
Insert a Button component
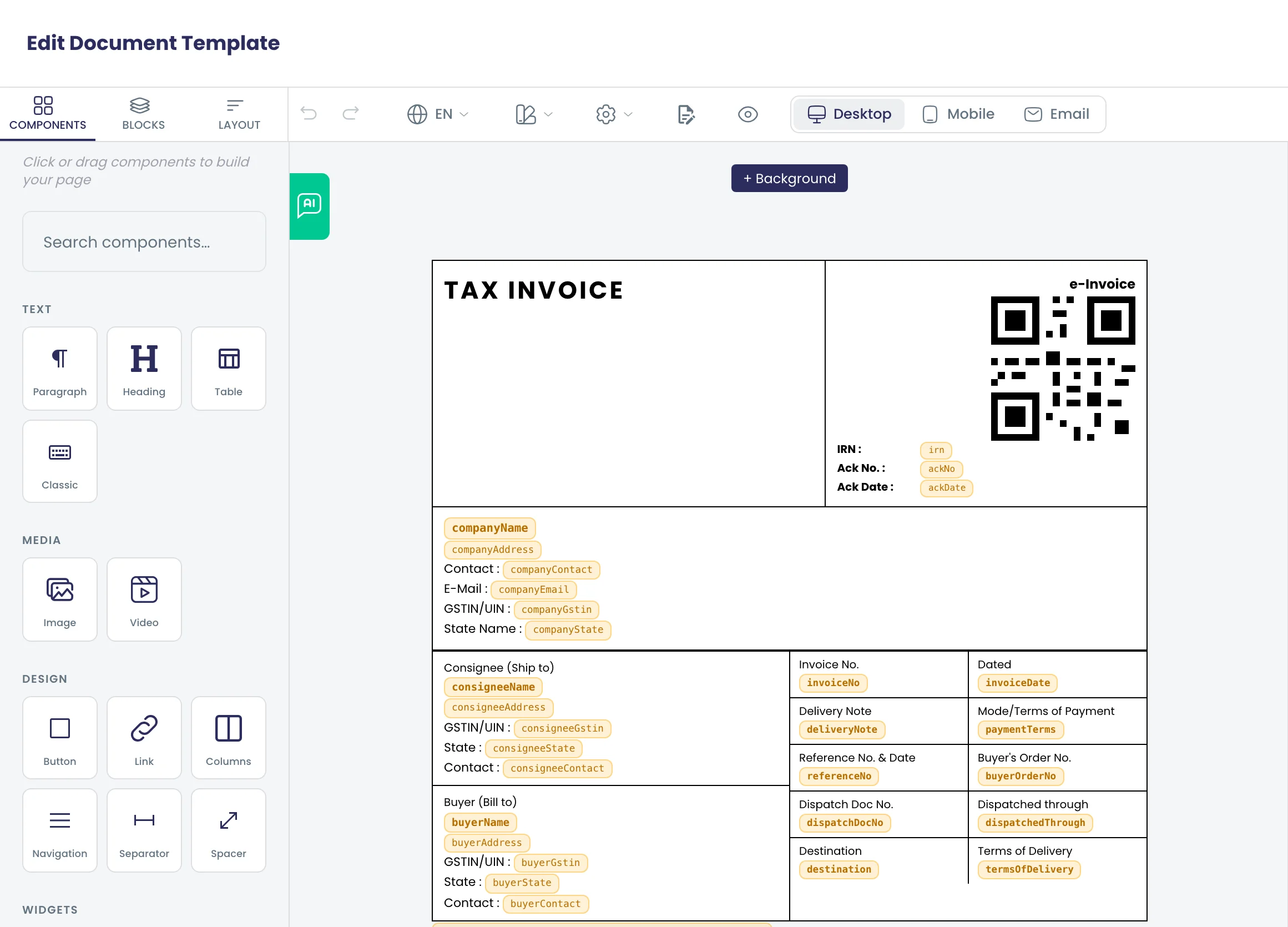[x=59, y=737]
